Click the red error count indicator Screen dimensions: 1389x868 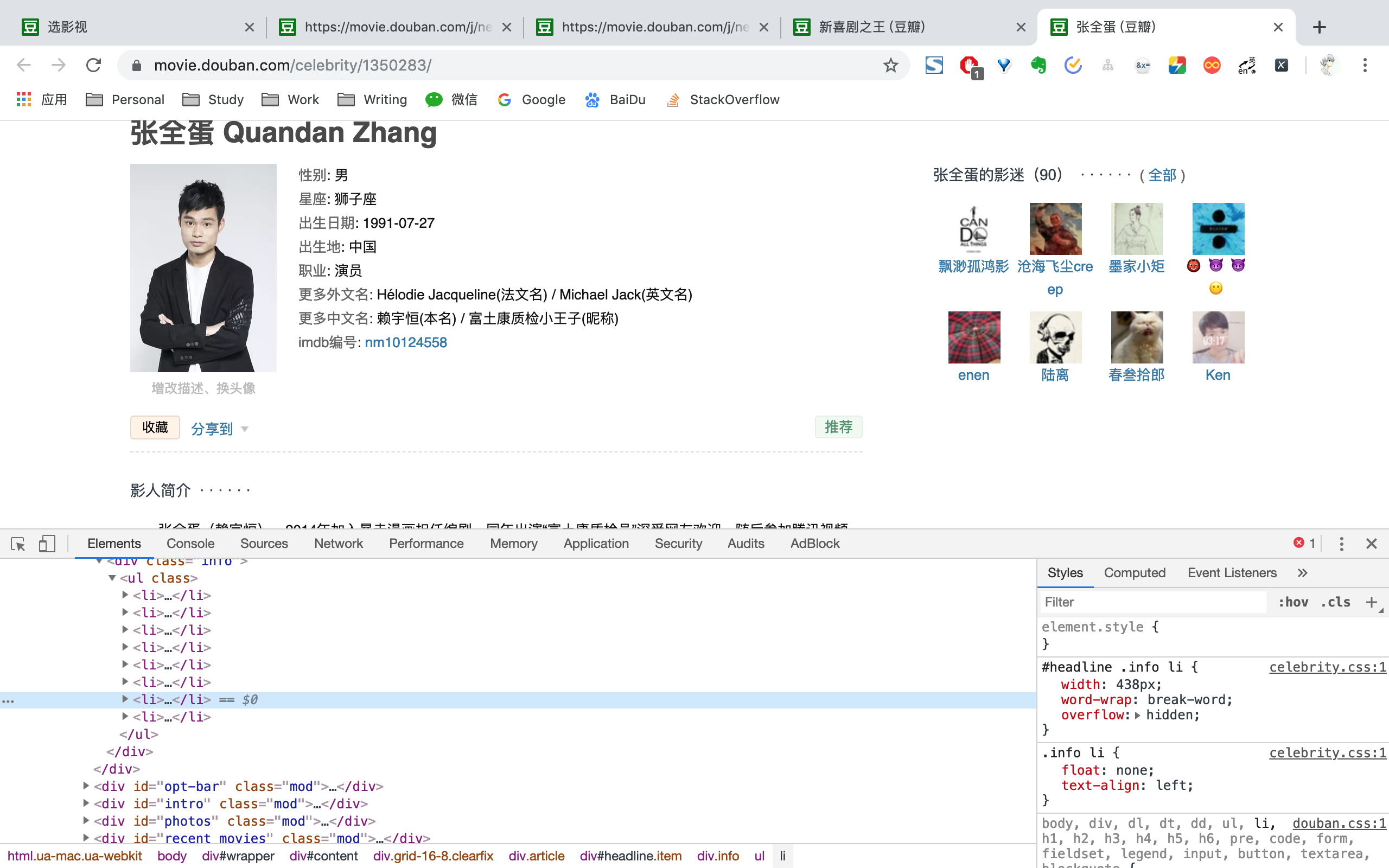pyautogui.click(x=1304, y=543)
